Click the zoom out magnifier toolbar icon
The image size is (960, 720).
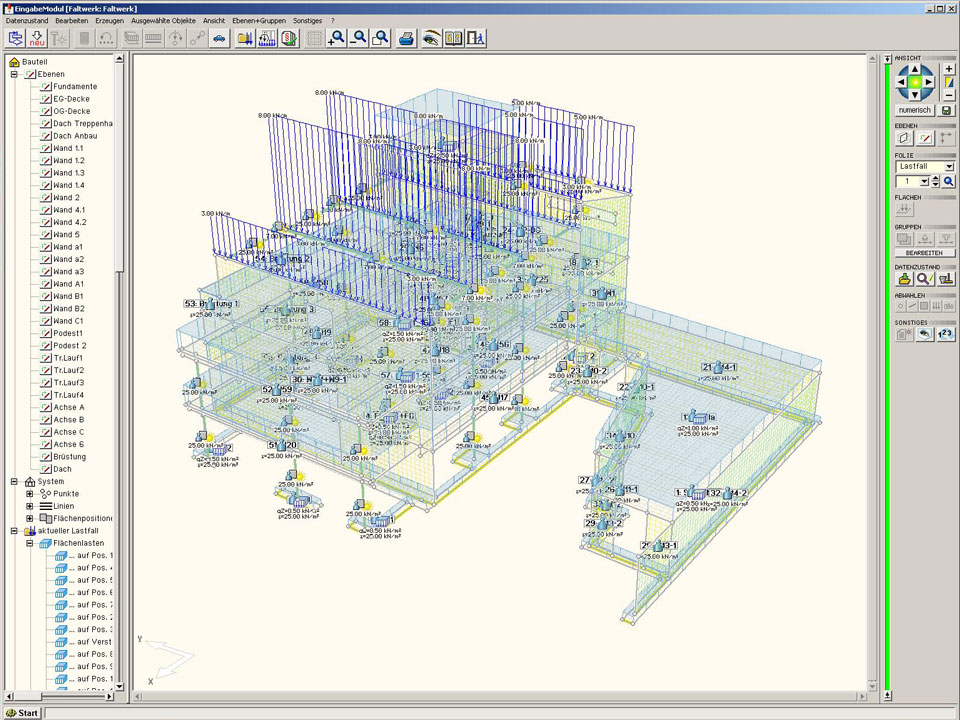click(359, 39)
